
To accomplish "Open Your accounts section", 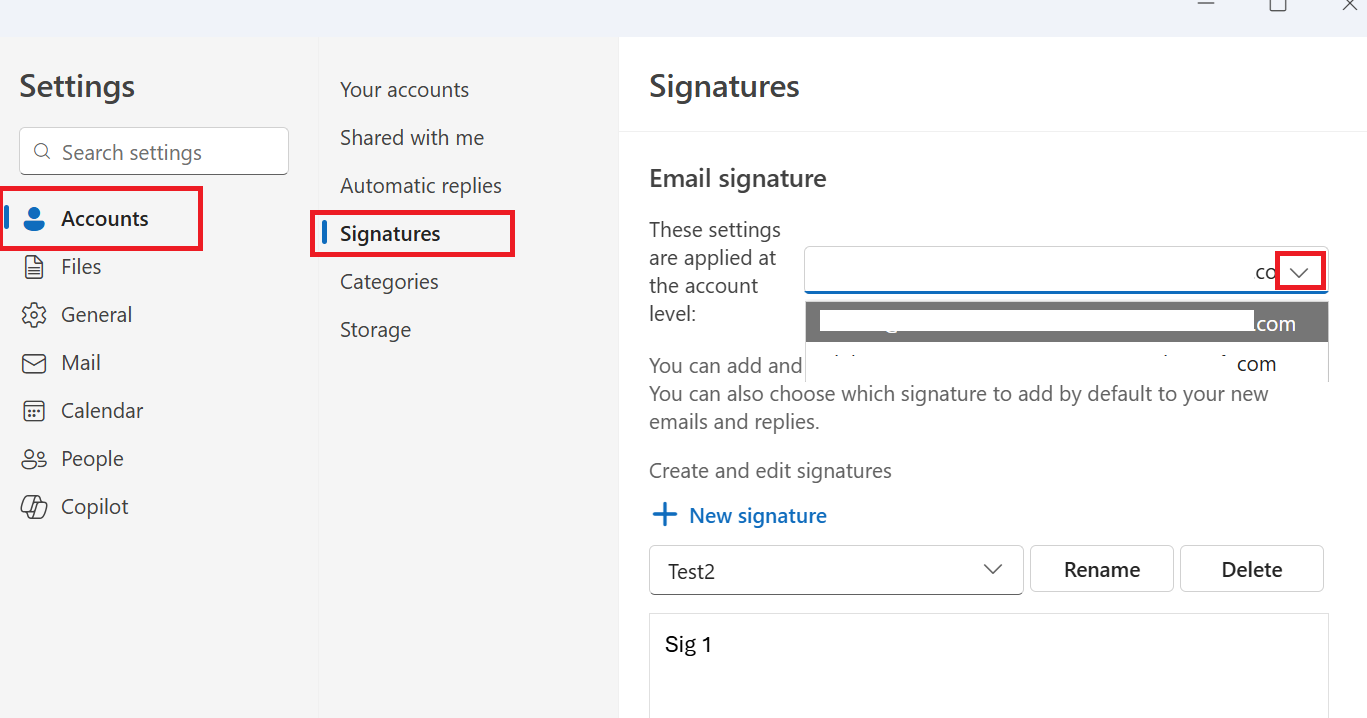I will click(x=404, y=90).
